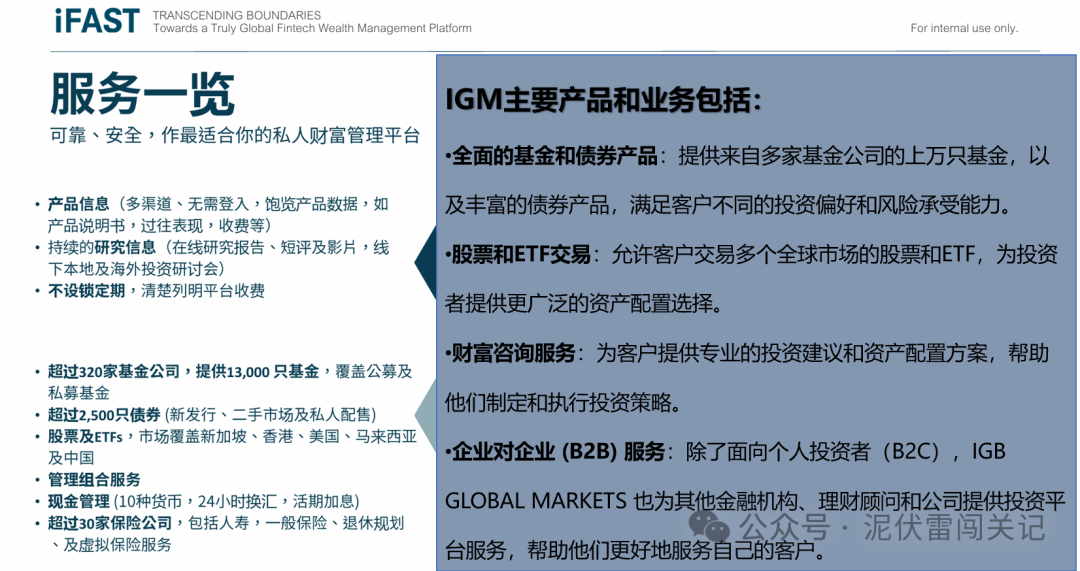Select the "服务一览" slide heading
Image resolution: width=1080 pixels, height=571 pixels.
(143, 94)
